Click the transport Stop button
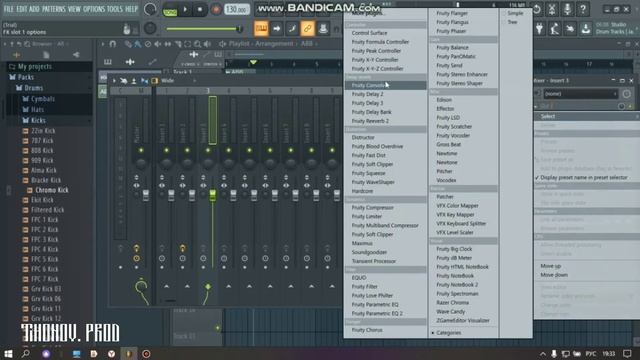Screen dimensions: 640x360 point(200,9)
